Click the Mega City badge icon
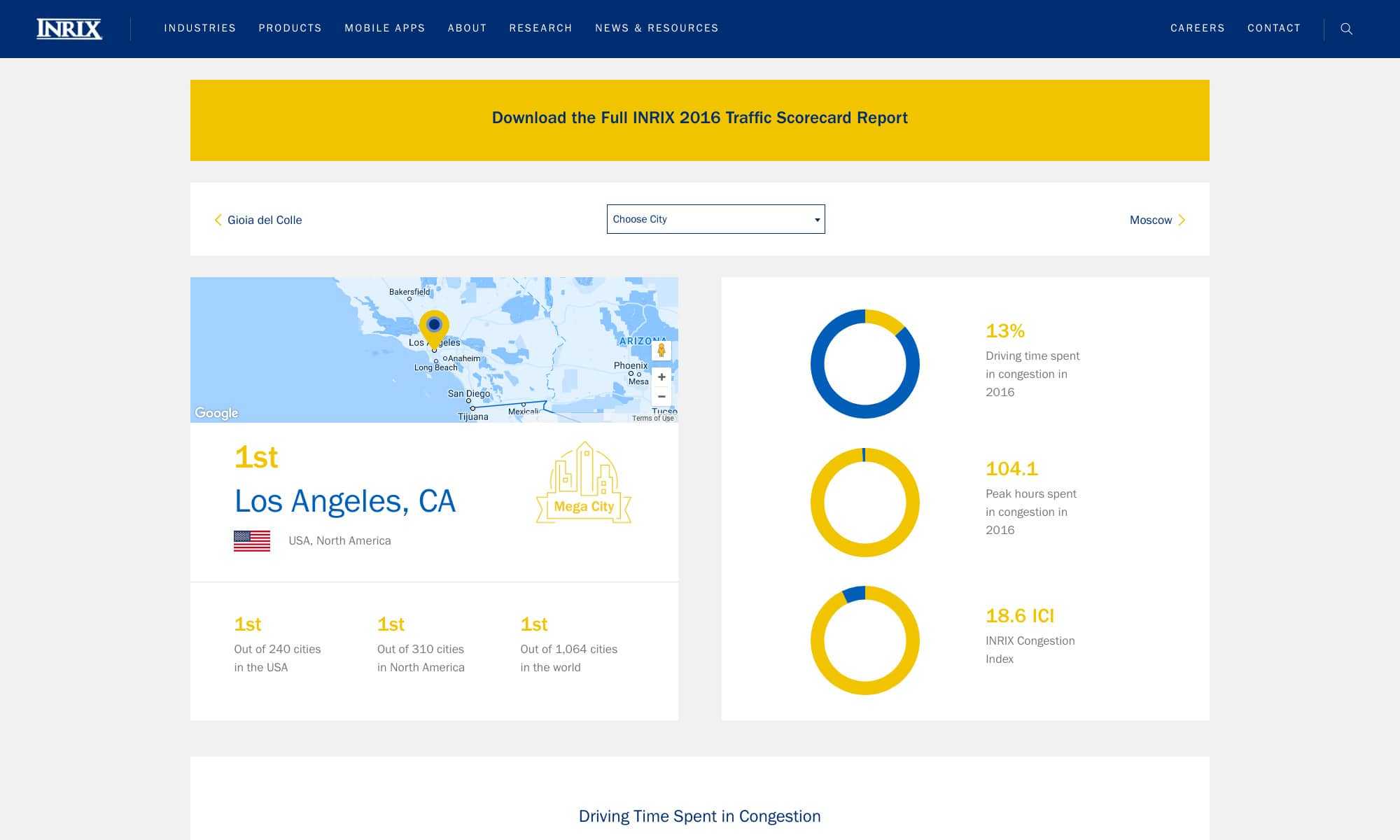Viewport: 1400px width, 840px height. (x=584, y=483)
